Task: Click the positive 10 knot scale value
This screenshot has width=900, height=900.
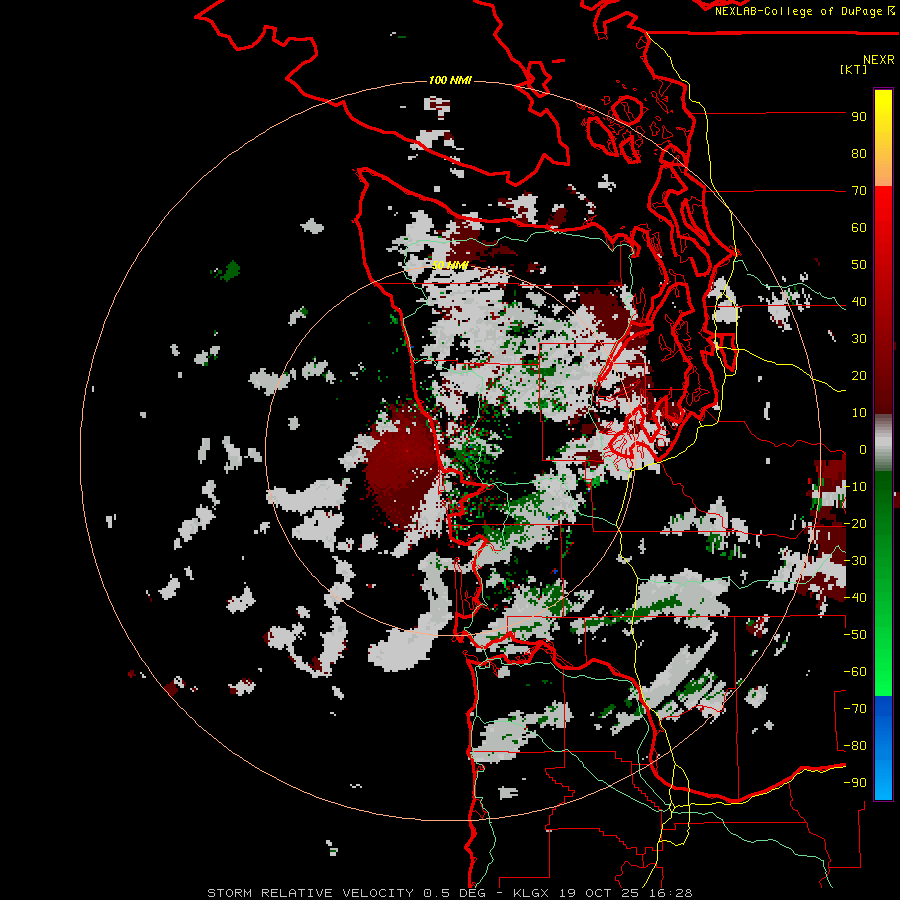Action: click(859, 413)
